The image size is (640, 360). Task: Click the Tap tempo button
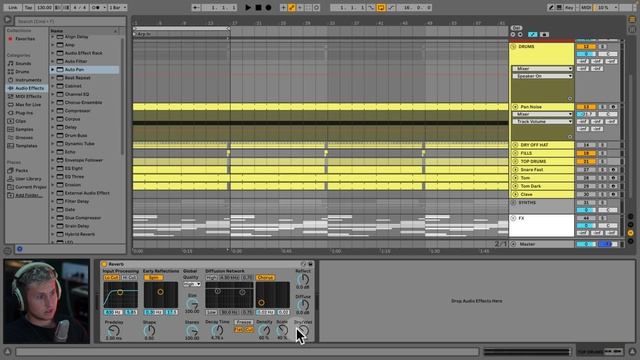click(x=28, y=7)
